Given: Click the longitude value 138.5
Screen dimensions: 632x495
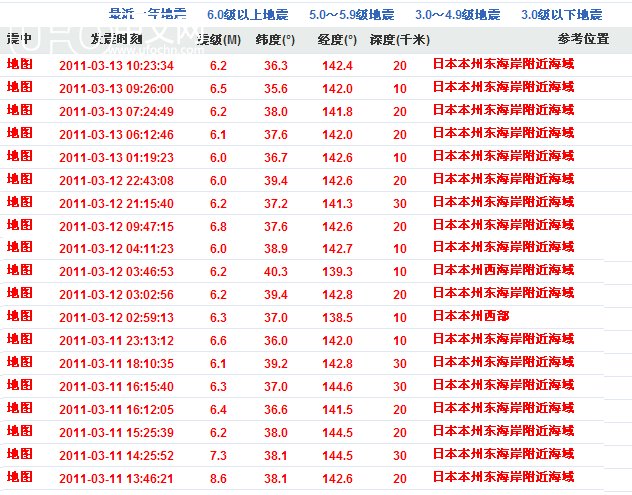Looking at the screenshot, I should (337, 318).
